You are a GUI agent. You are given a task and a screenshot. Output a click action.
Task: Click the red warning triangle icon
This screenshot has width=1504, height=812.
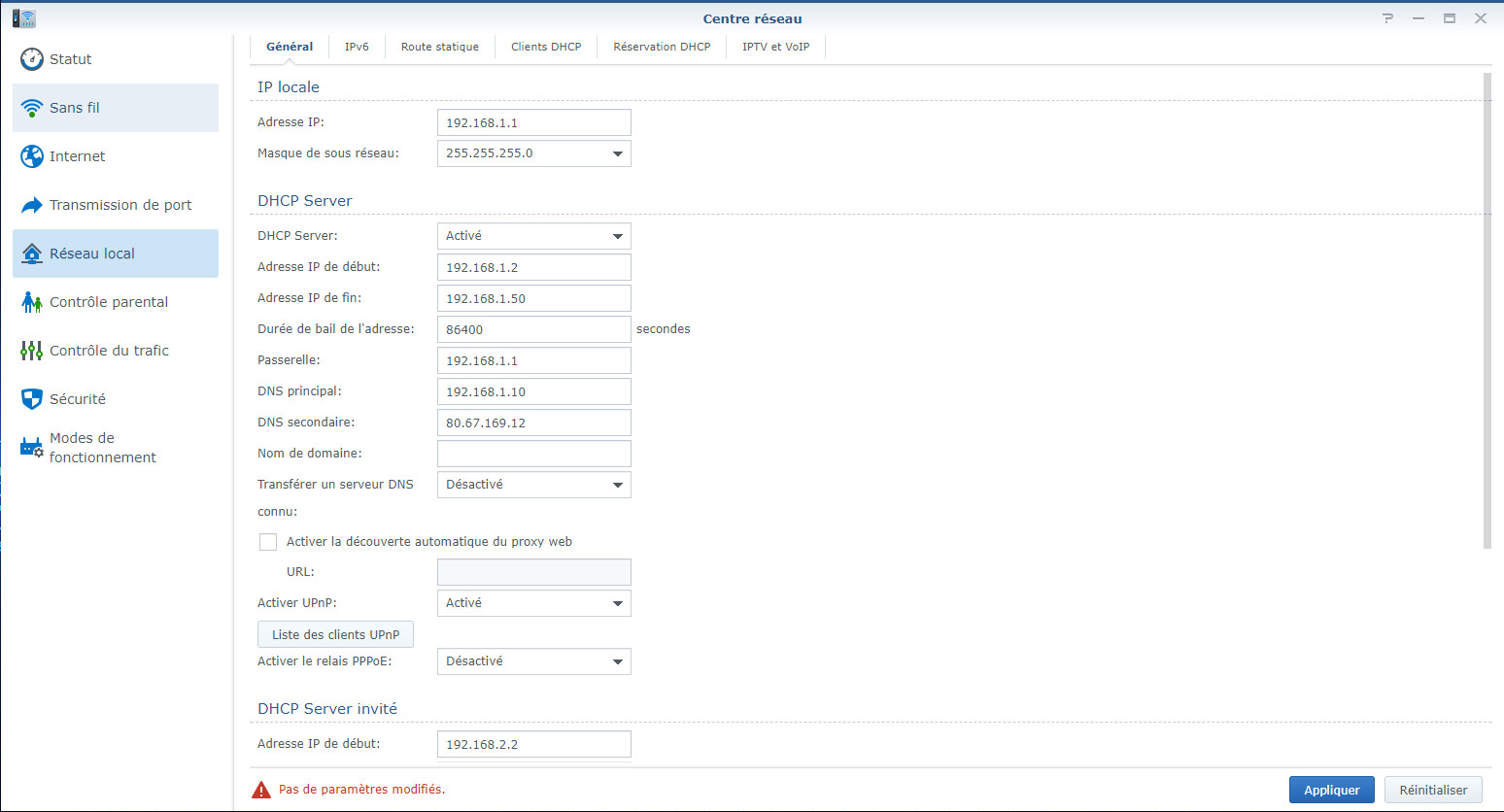(261, 790)
